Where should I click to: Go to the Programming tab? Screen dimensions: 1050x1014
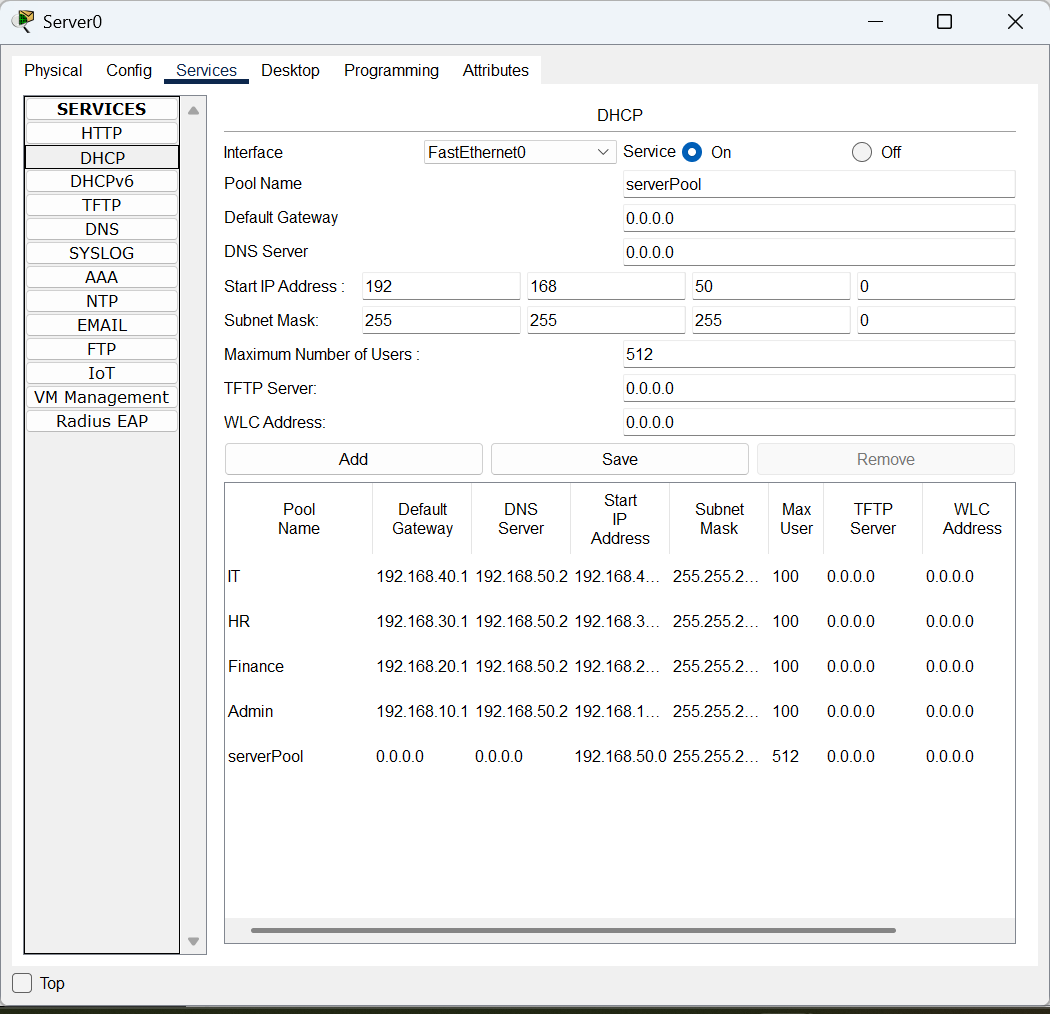pos(391,70)
